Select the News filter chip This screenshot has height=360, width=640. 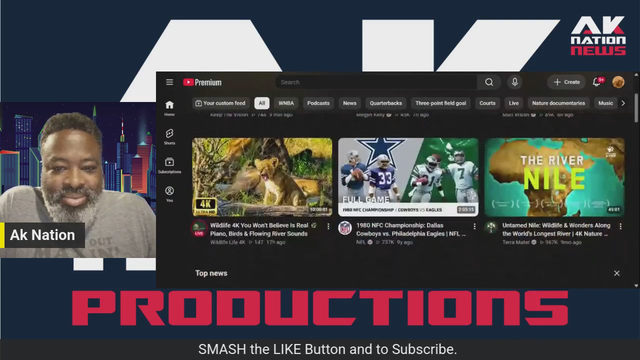(349, 103)
